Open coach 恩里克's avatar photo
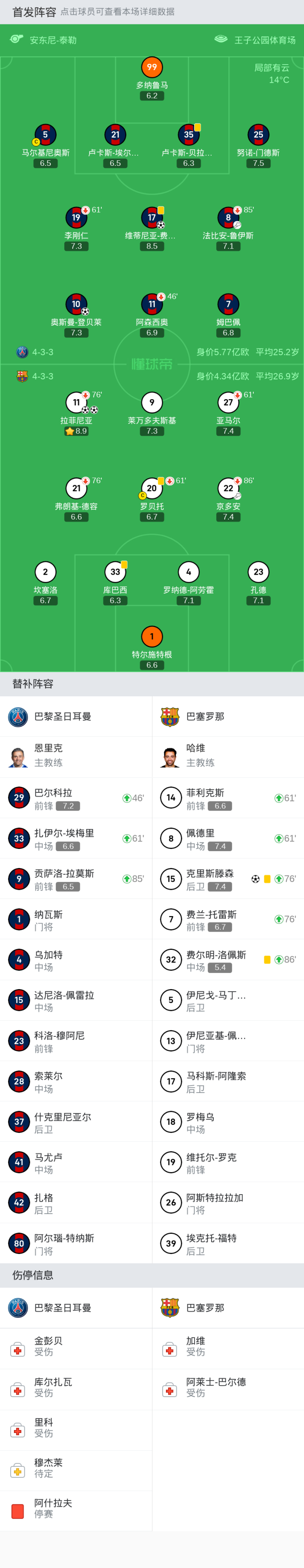The image size is (304, 1568). tap(19, 757)
